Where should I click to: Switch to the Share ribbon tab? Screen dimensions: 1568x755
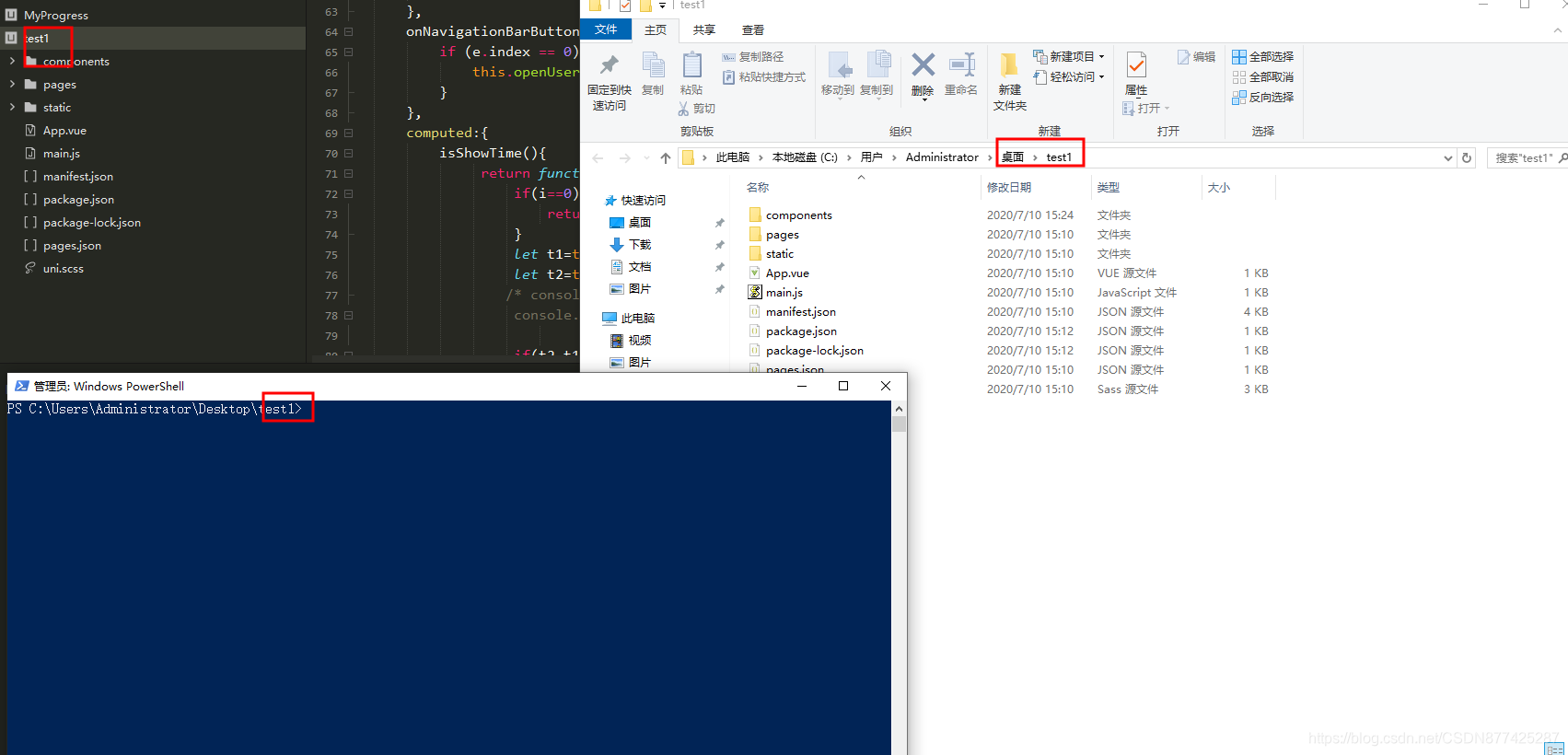coord(704,30)
